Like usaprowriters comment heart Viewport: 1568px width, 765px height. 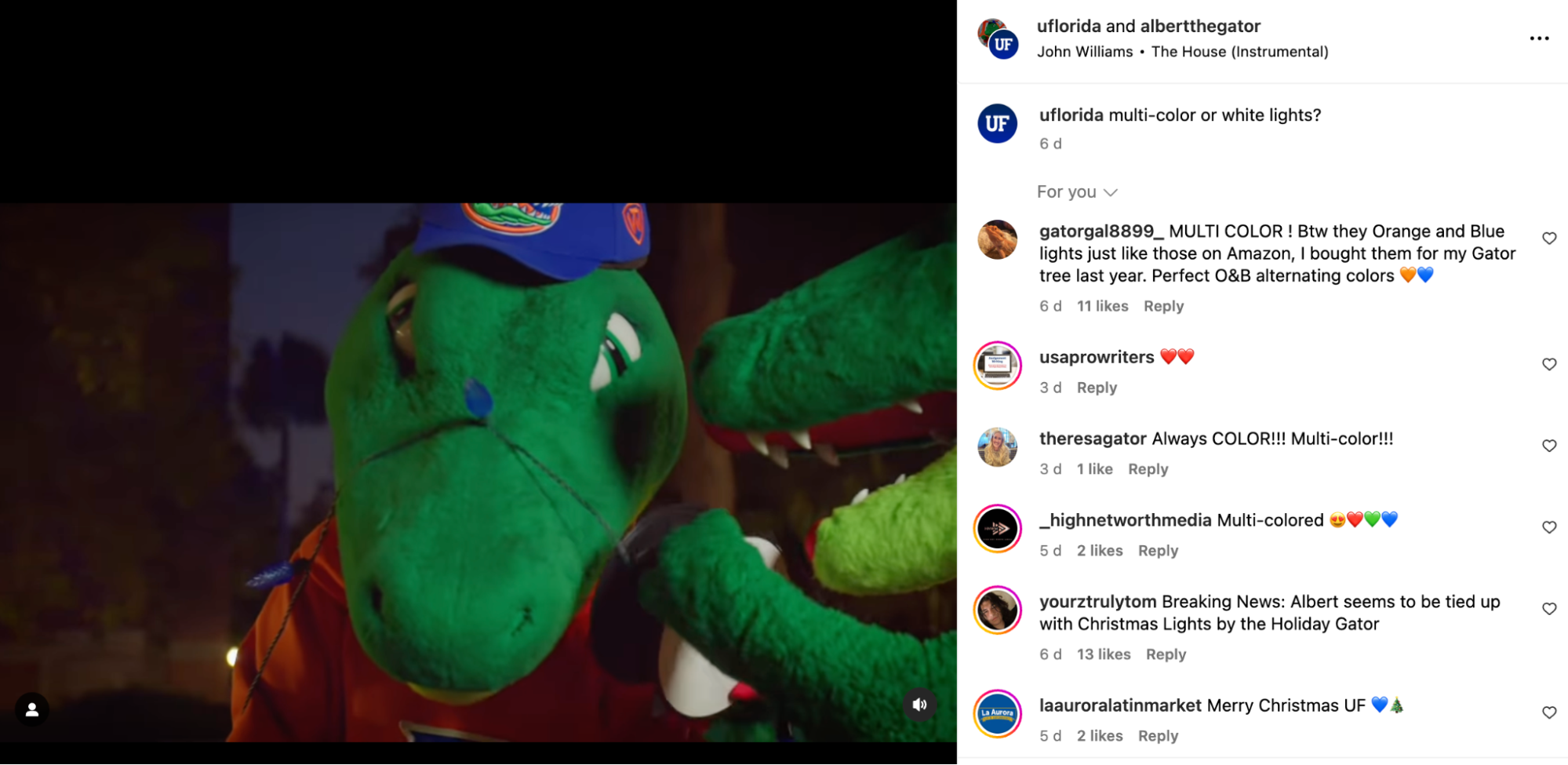pyautogui.click(x=1549, y=364)
